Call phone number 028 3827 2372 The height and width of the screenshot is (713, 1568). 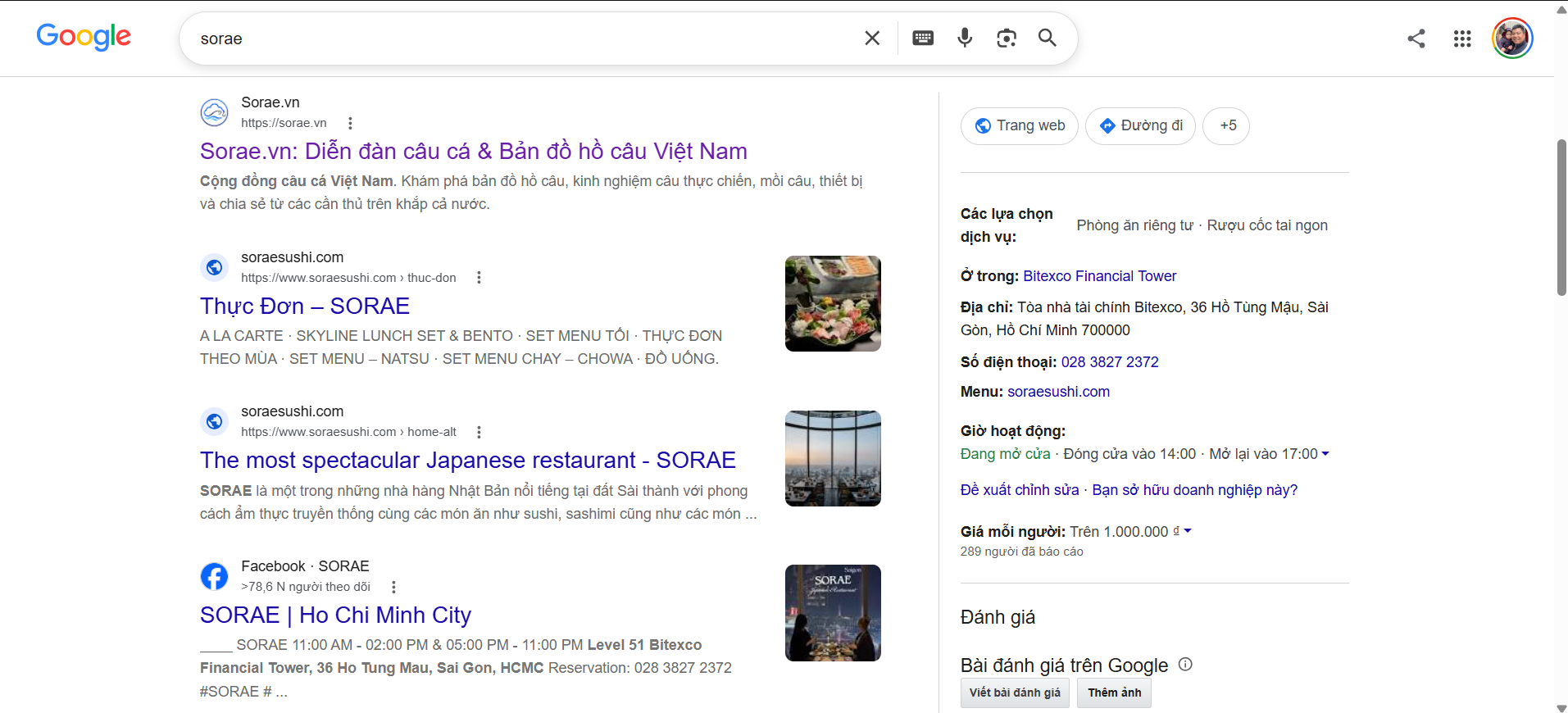pos(1110,362)
